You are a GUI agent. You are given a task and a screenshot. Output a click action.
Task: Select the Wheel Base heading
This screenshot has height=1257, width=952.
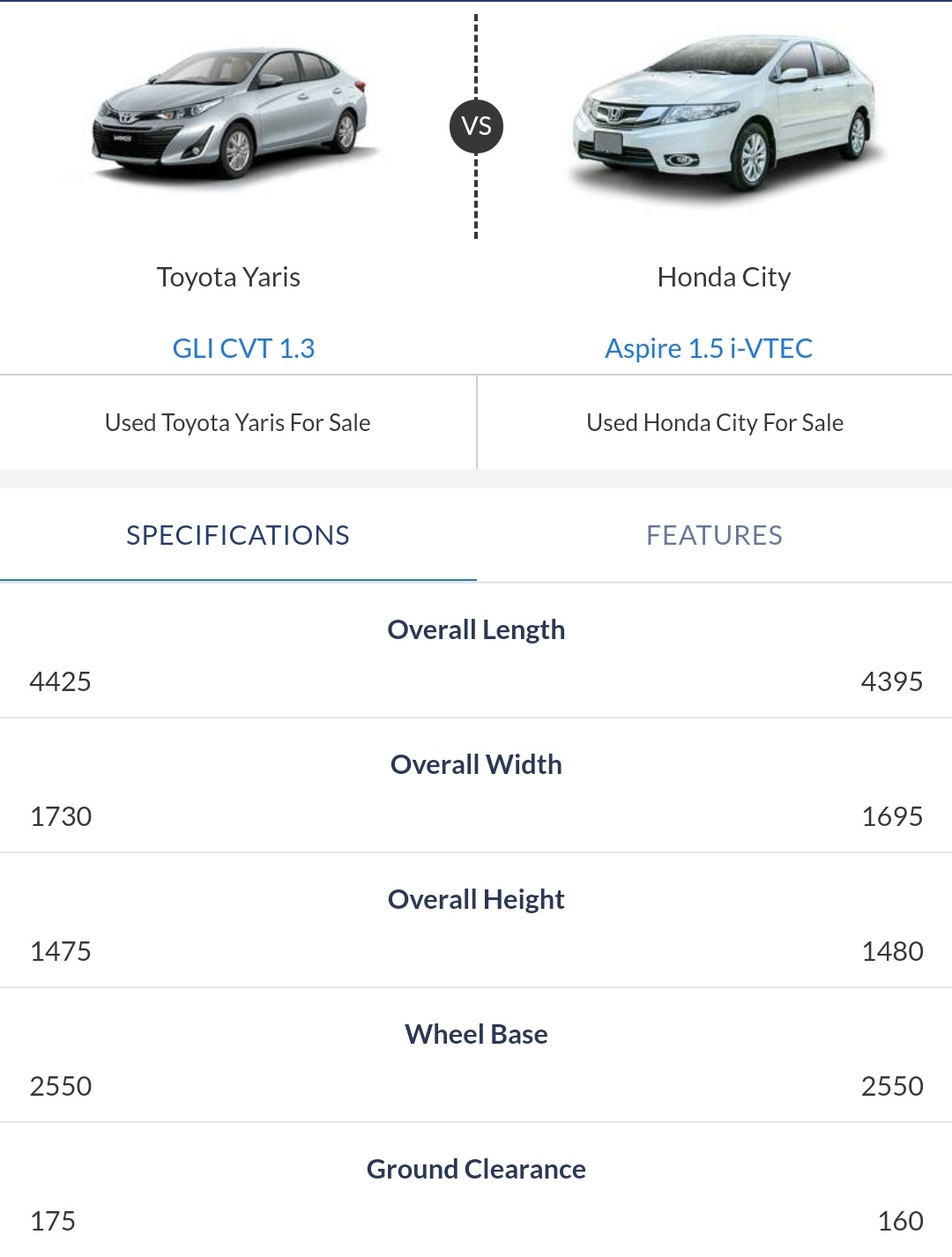point(476,1034)
